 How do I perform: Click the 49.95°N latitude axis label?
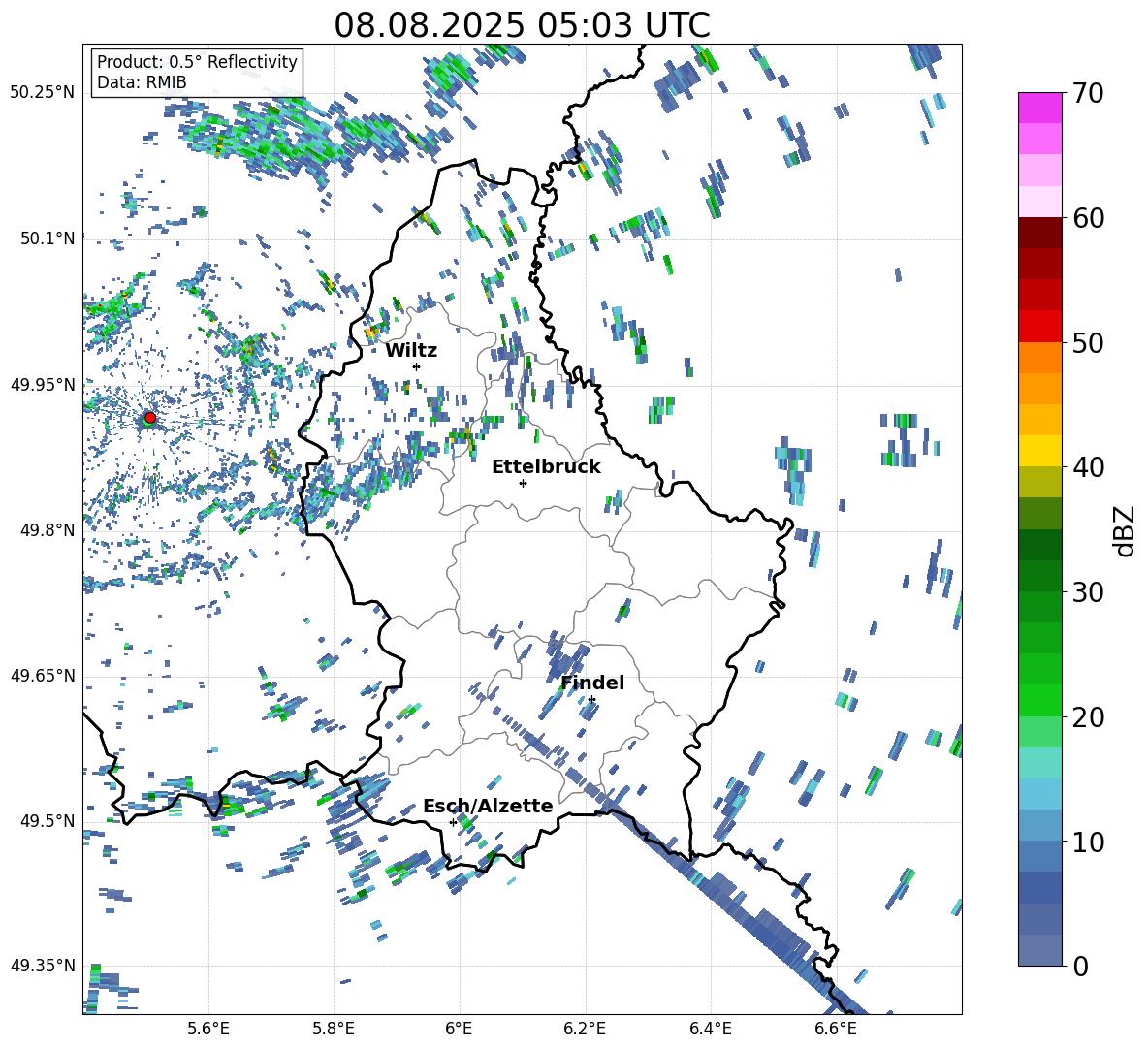click(x=43, y=385)
